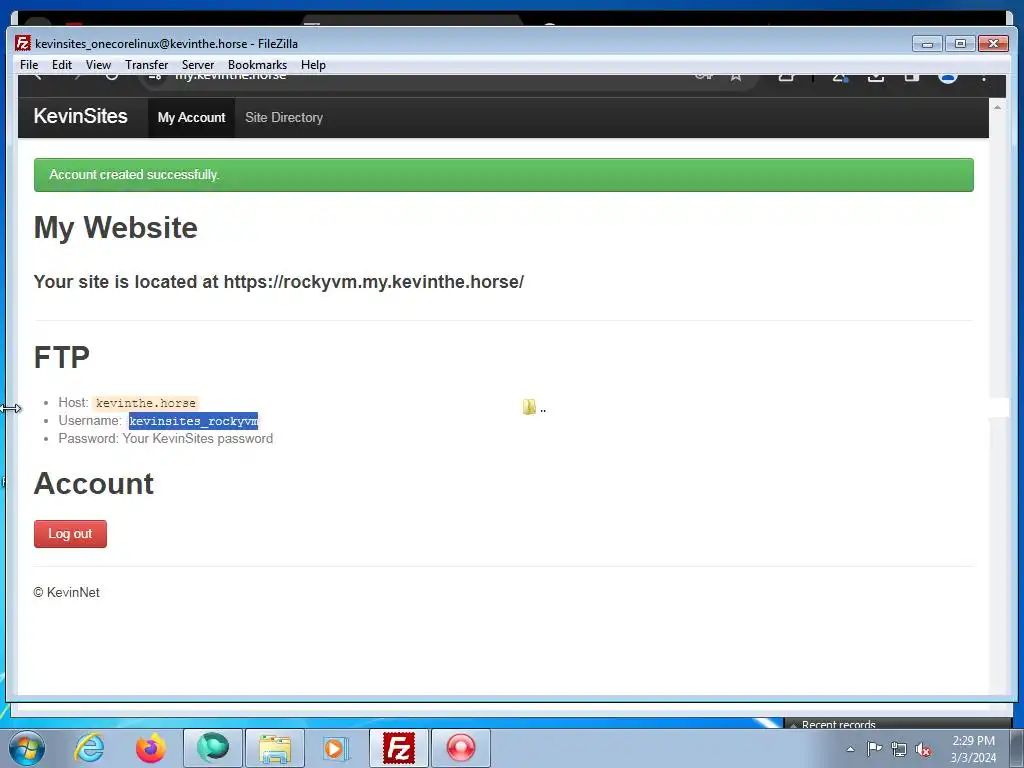Click the 'Account created successfully.' alert text

134,174
